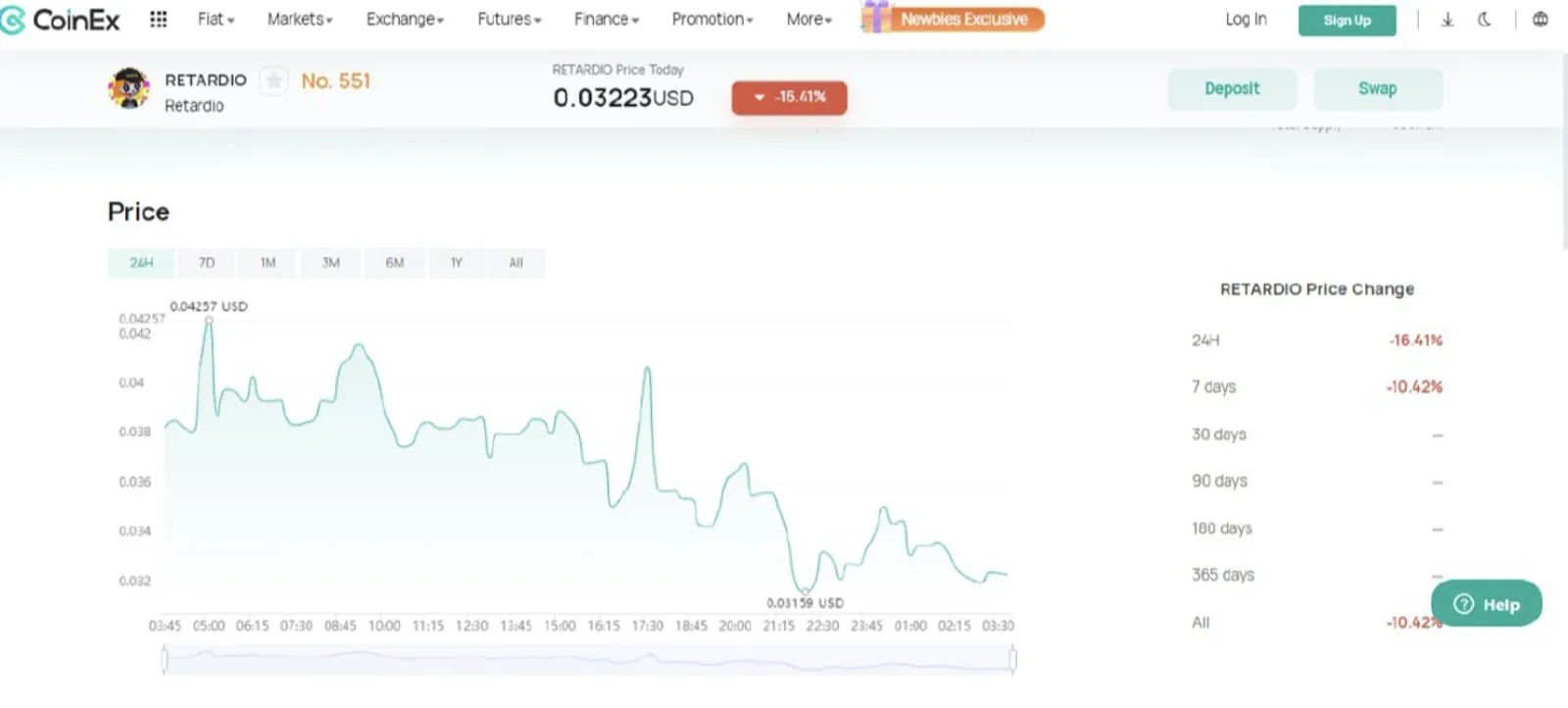Click the 0.03223USD price text

[623, 98]
